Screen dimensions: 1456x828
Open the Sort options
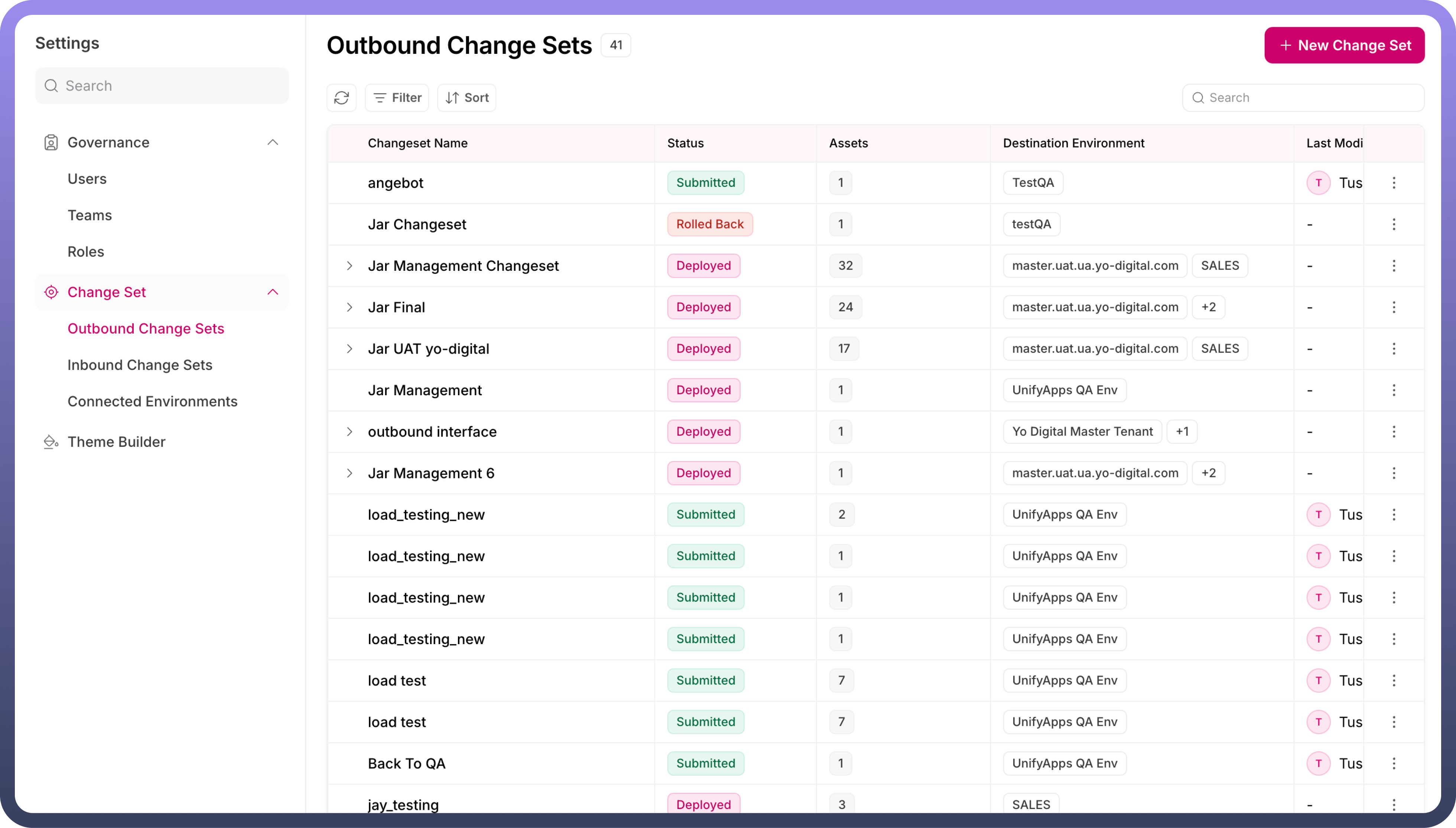click(467, 98)
